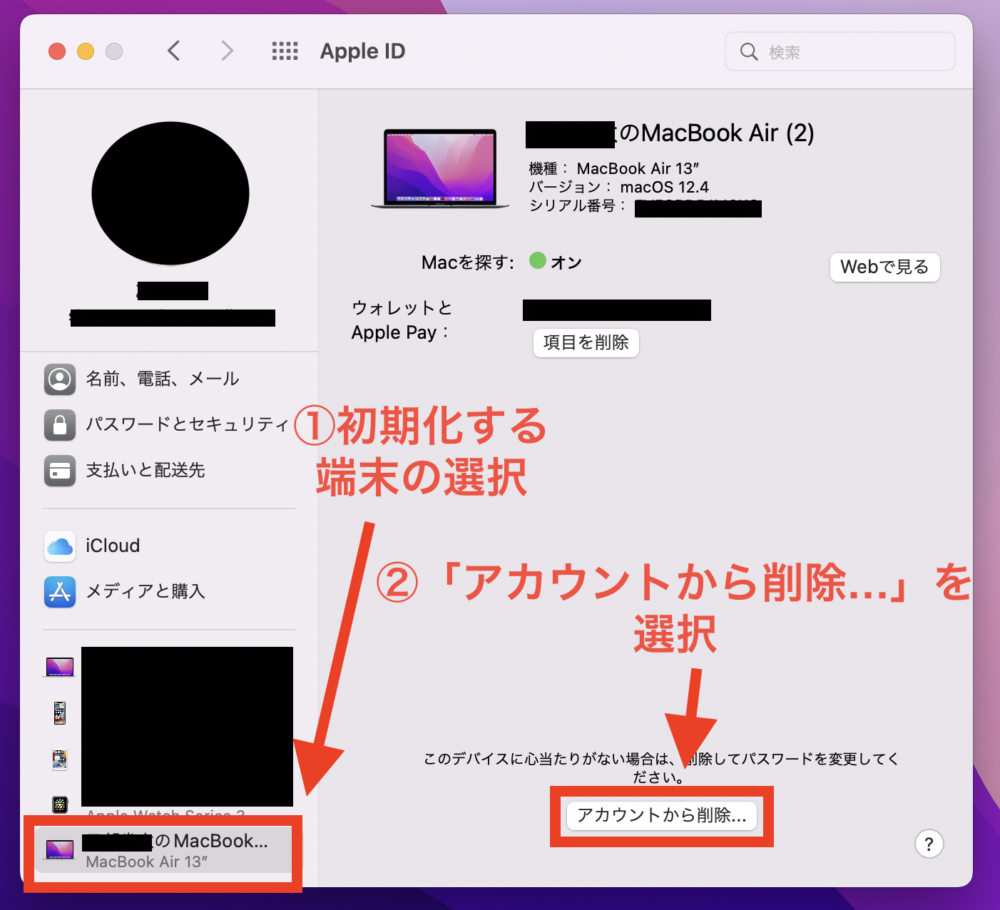Viewport: 1000px width, 910px height.
Task: Click the MacBook Air thumbnail image
Action: [x=440, y=168]
